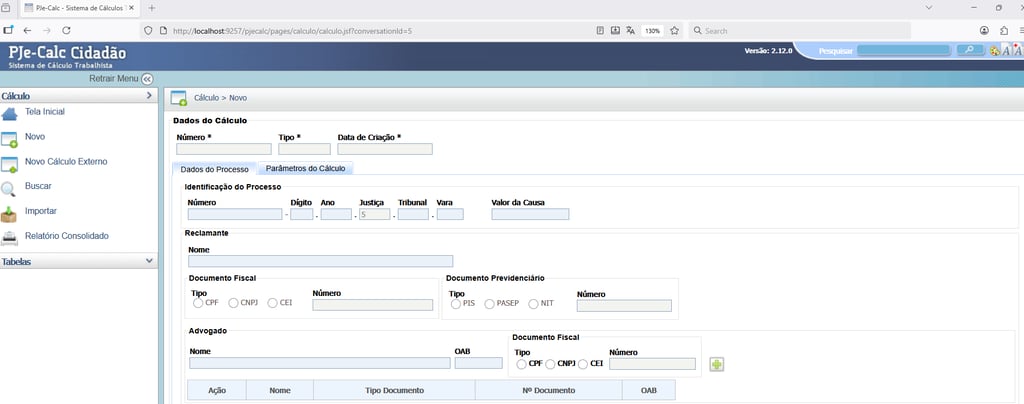The image size is (1024, 404).
Task: Select CNPJ for Advogado Documento Fiscal
Action: pyautogui.click(x=551, y=364)
